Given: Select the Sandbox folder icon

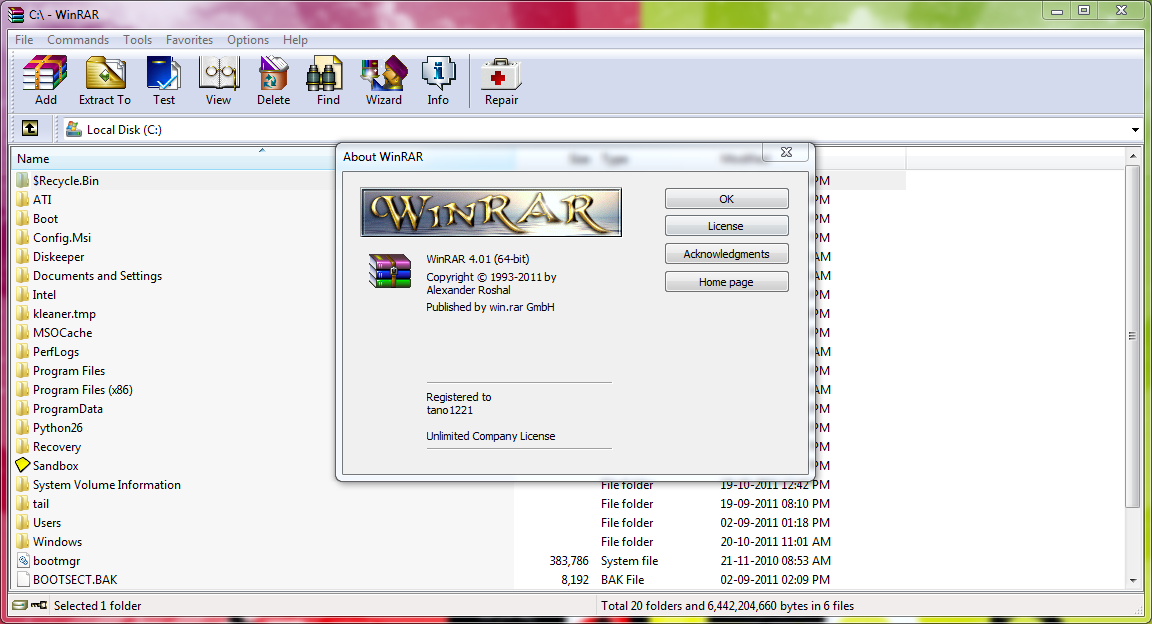Looking at the screenshot, I should point(23,465).
